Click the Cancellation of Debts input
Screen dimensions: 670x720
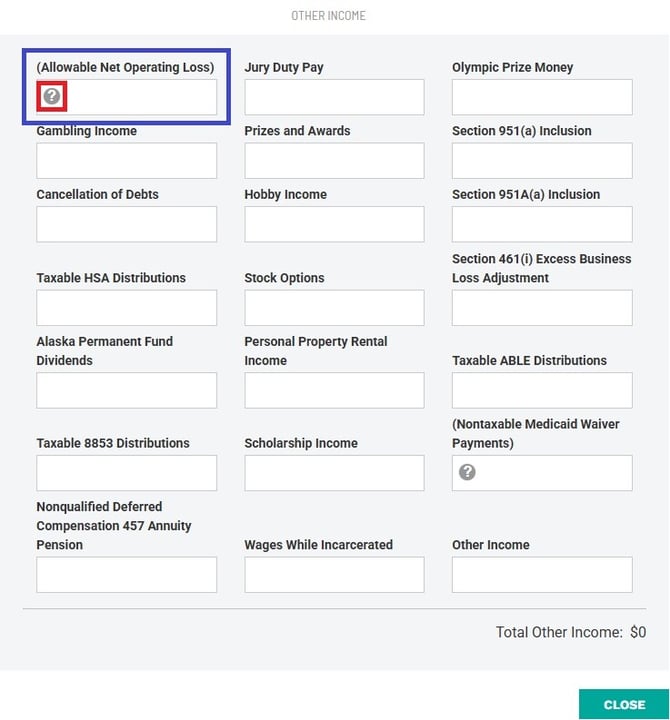coord(126,224)
